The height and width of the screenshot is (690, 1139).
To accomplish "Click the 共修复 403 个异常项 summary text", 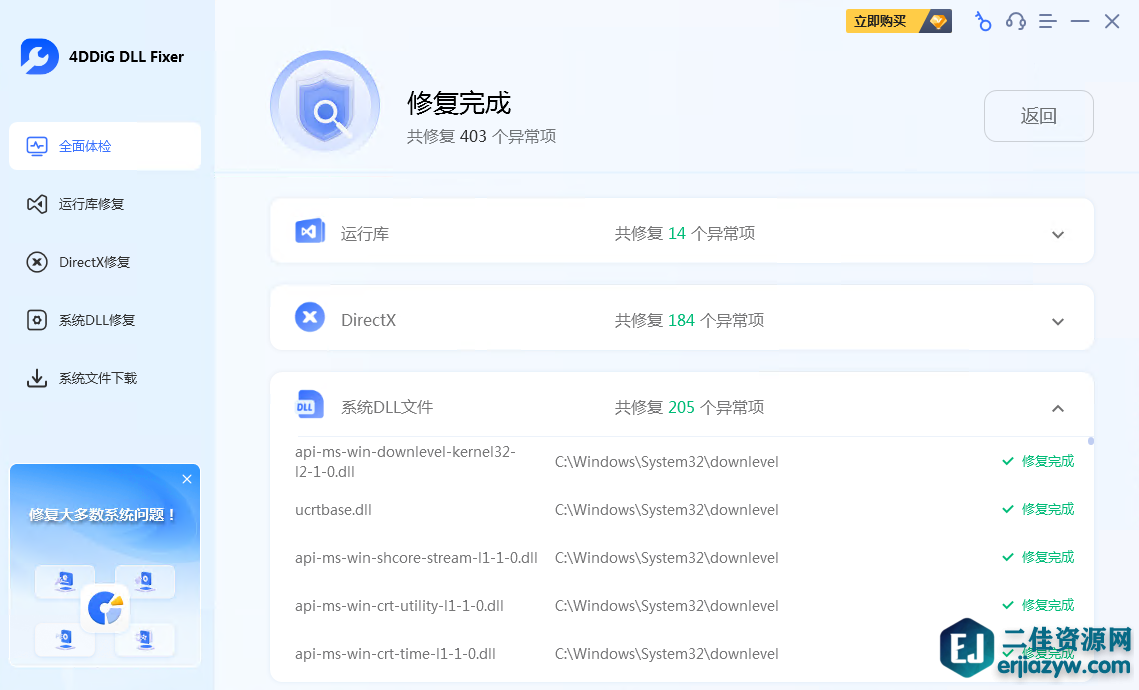I will [482, 137].
